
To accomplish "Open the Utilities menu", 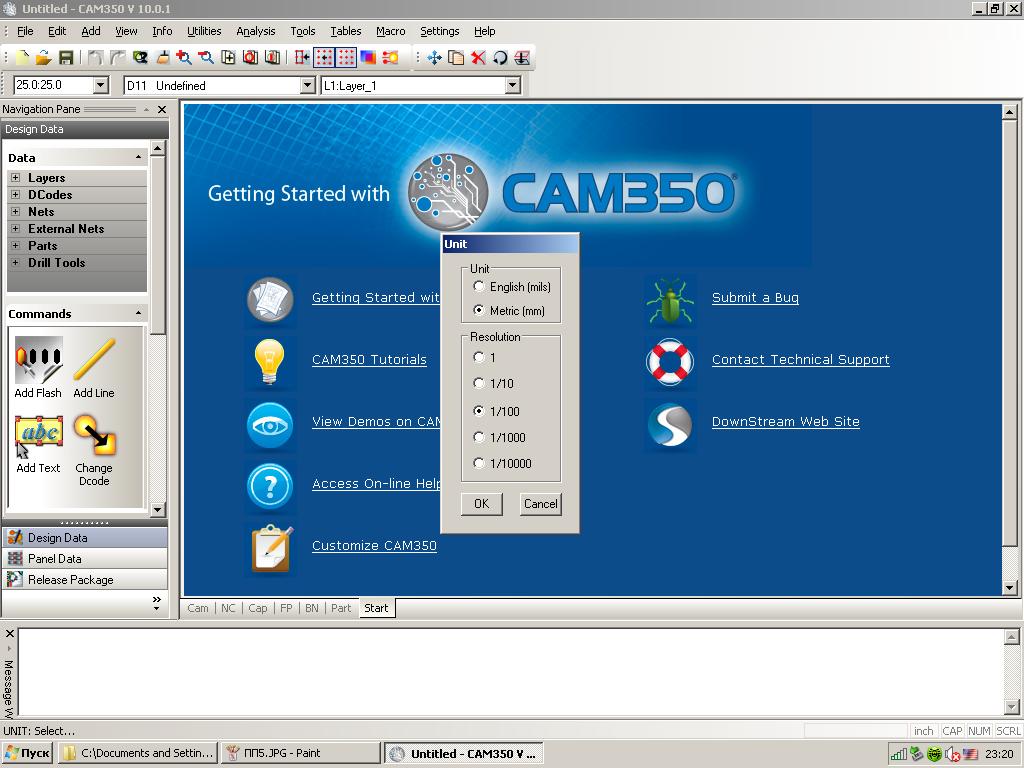I will [x=204, y=31].
